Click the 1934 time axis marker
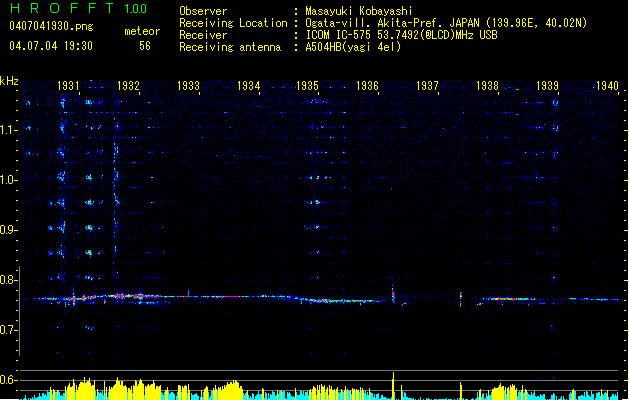Viewport: 629px width, 400px height. (x=248, y=86)
